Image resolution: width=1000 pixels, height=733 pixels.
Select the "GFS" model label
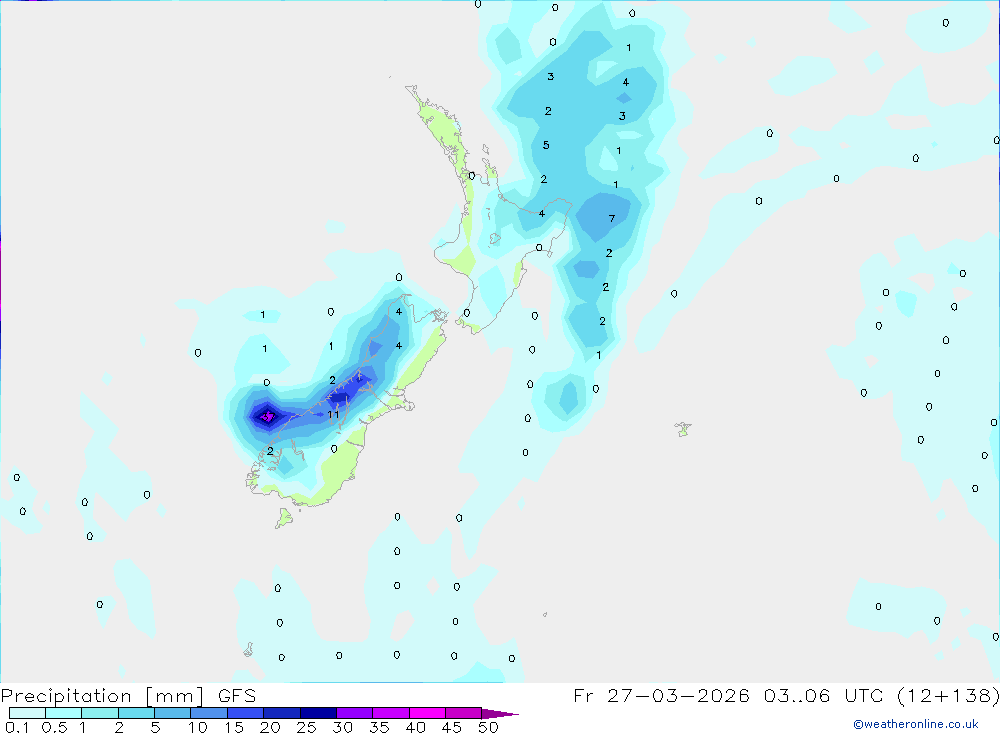click(x=237, y=696)
